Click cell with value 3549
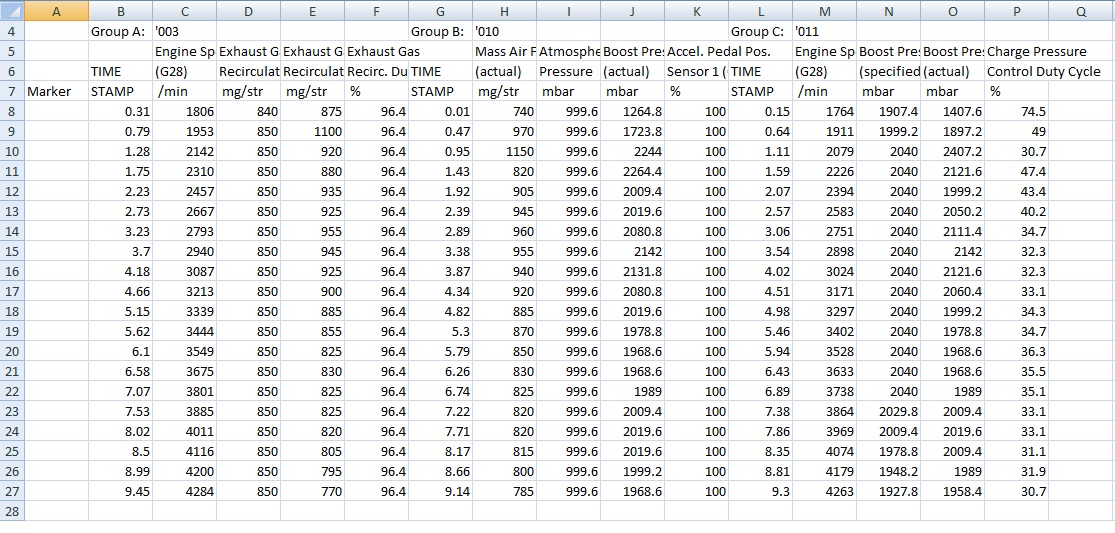This screenshot has height=533, width=1115. (x=184, y=350)
